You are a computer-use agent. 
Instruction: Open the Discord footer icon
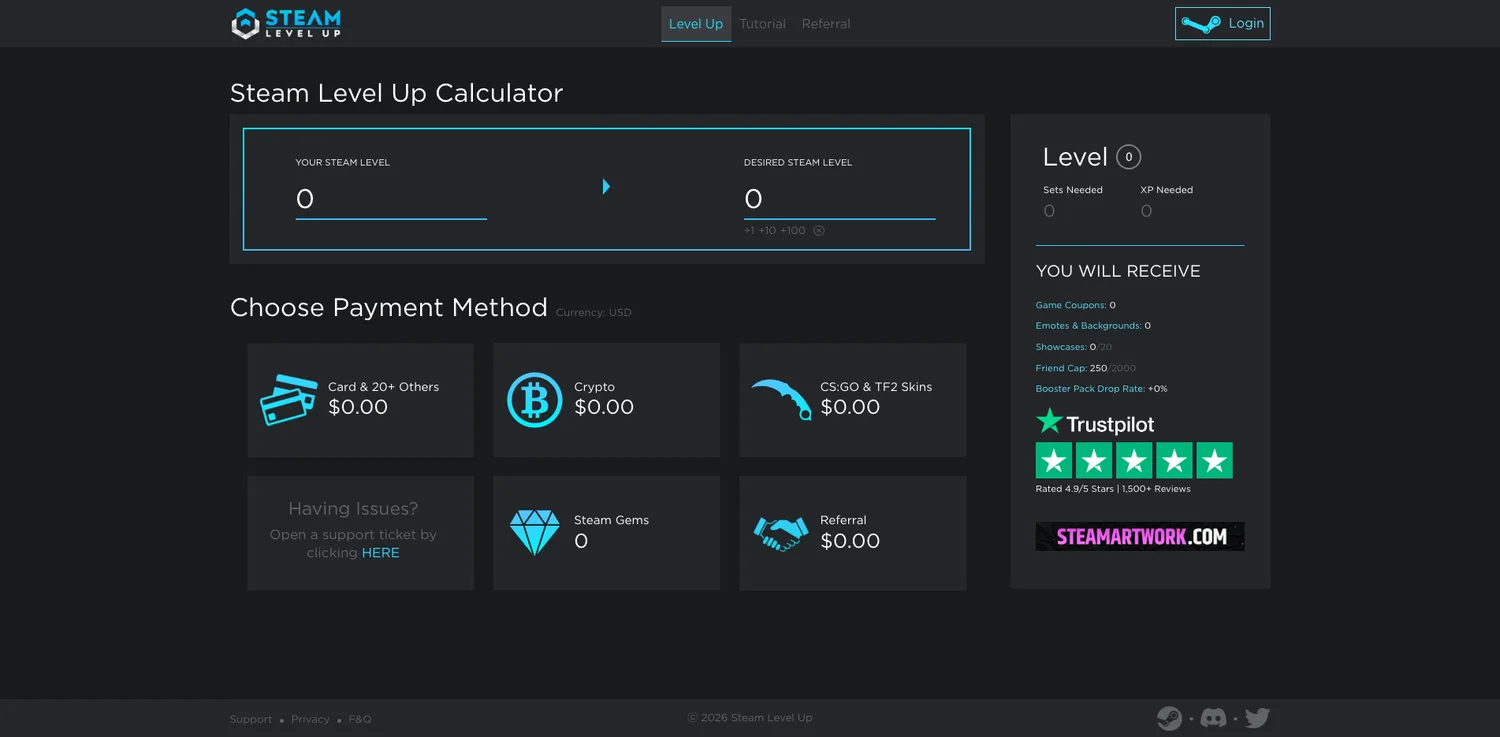point(1213,718)
